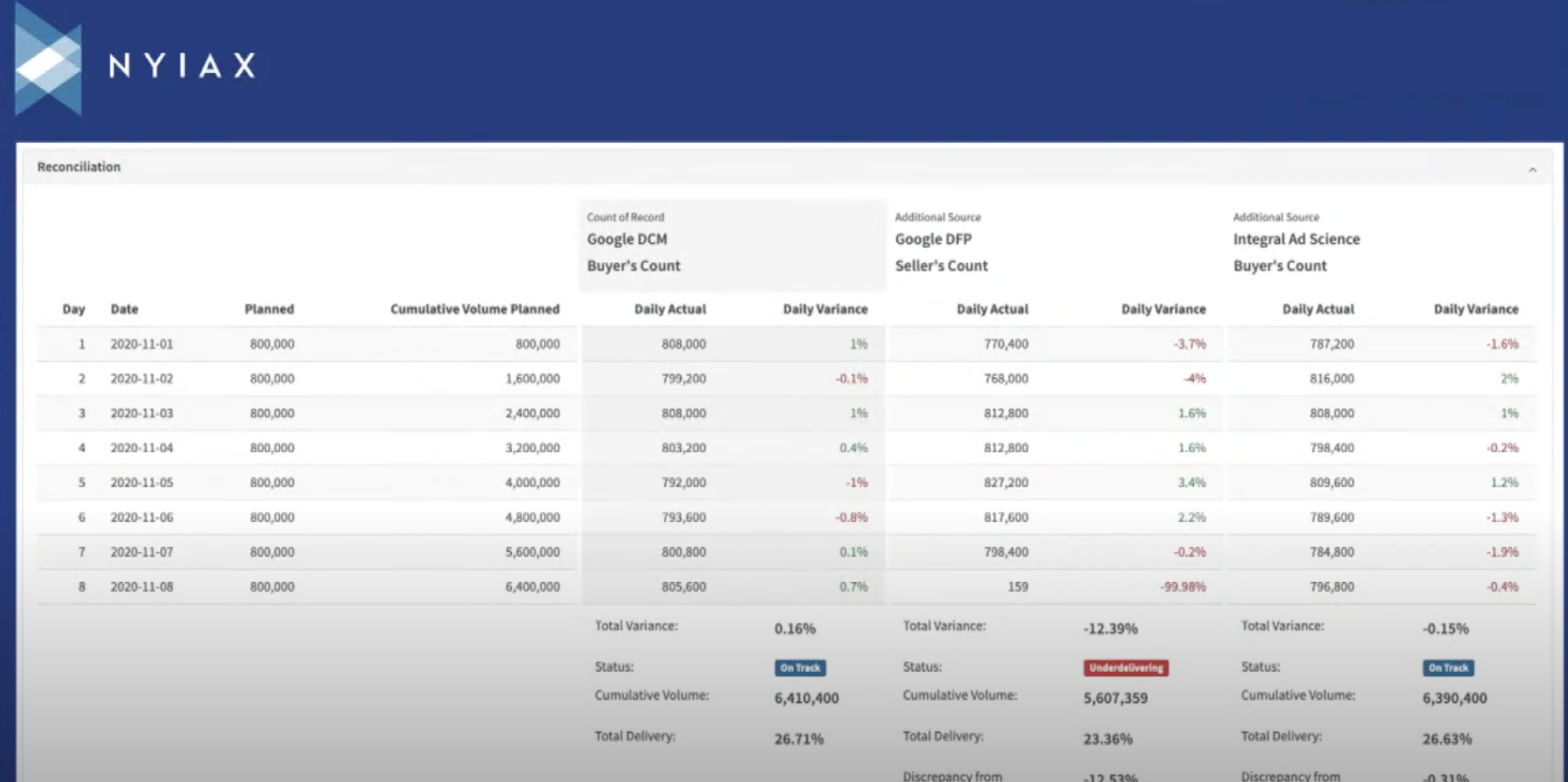Click total variance value -12.39%
Image resolution: width=1568 pixels, height=782 pixels.
point(1111,629)
